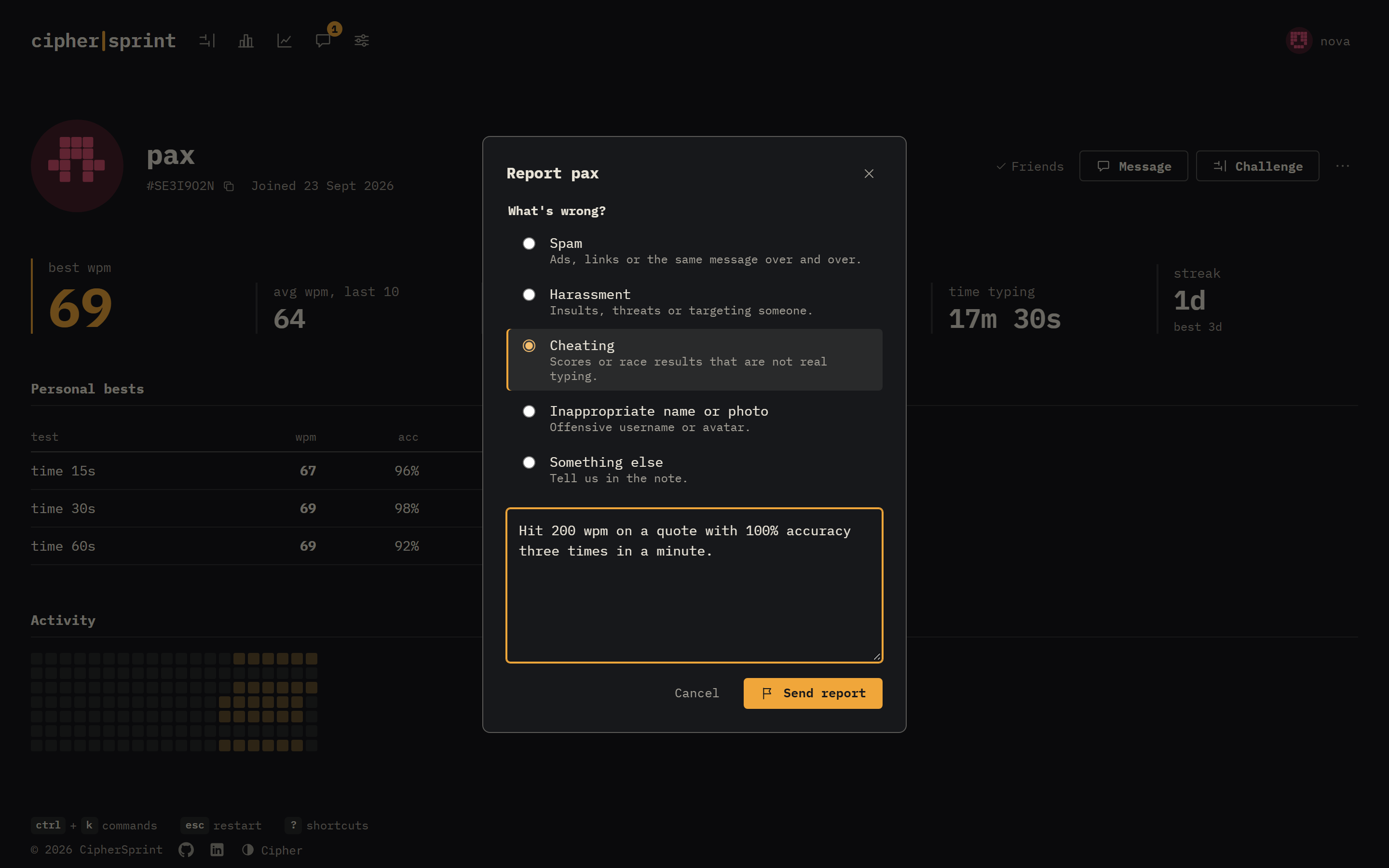Open the LinkedIn link in footer
Viewport: 1389px width, 868px height.
(217, 850)
